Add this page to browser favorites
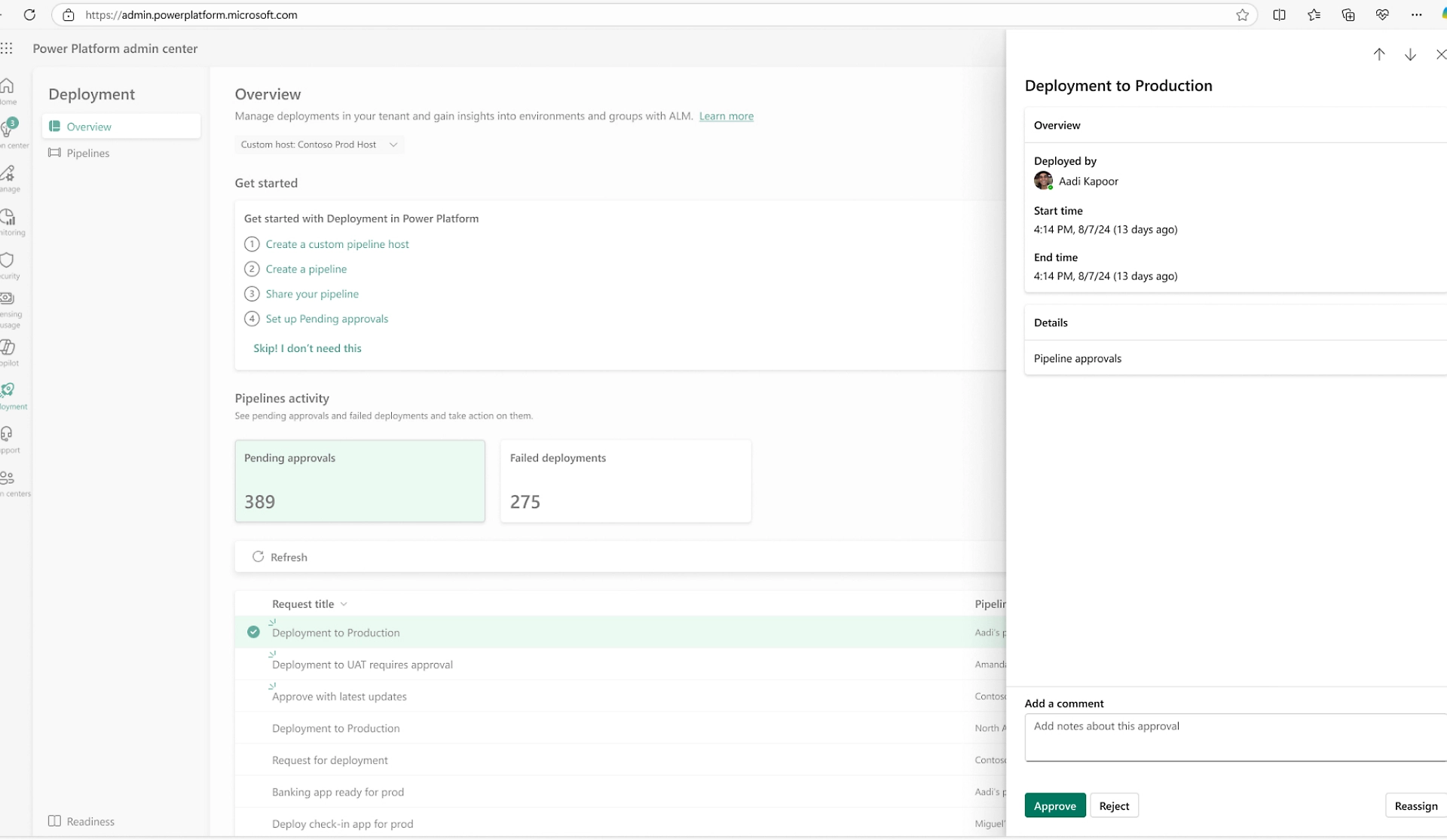 pyautogui.click(x=1242, y=15)
